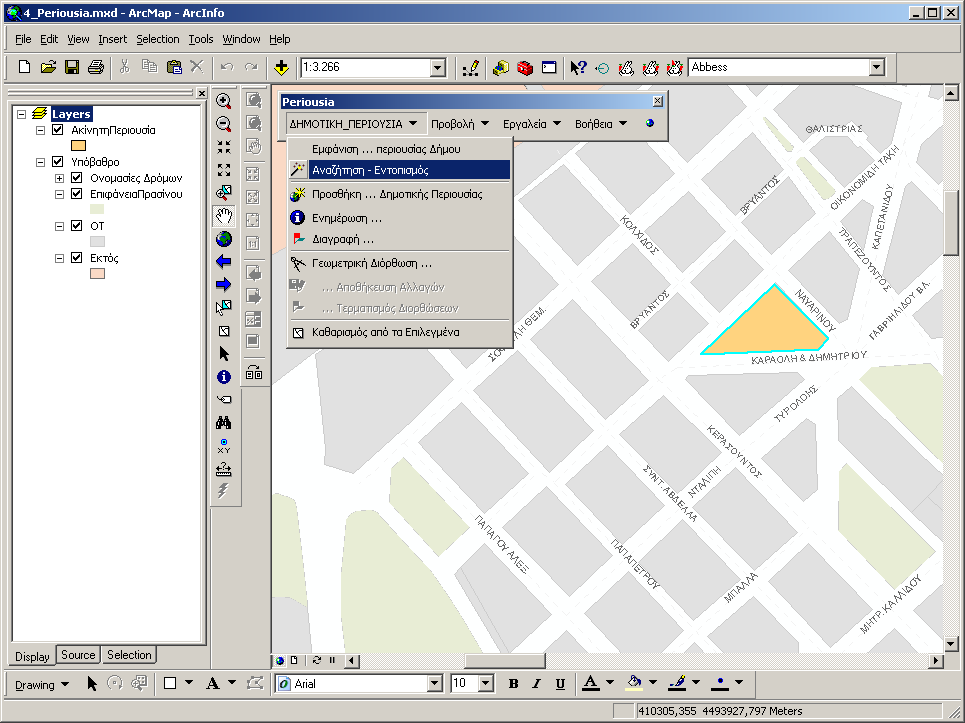Select the Identify tool
Image resolution: width=965 pixels, height=723 pixels.
(224, 377)
